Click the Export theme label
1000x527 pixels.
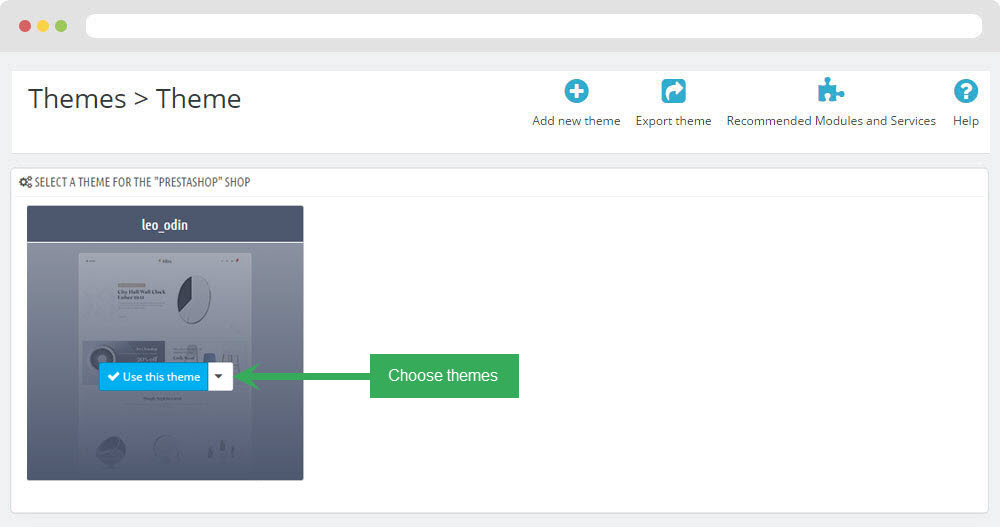(673, 121)
